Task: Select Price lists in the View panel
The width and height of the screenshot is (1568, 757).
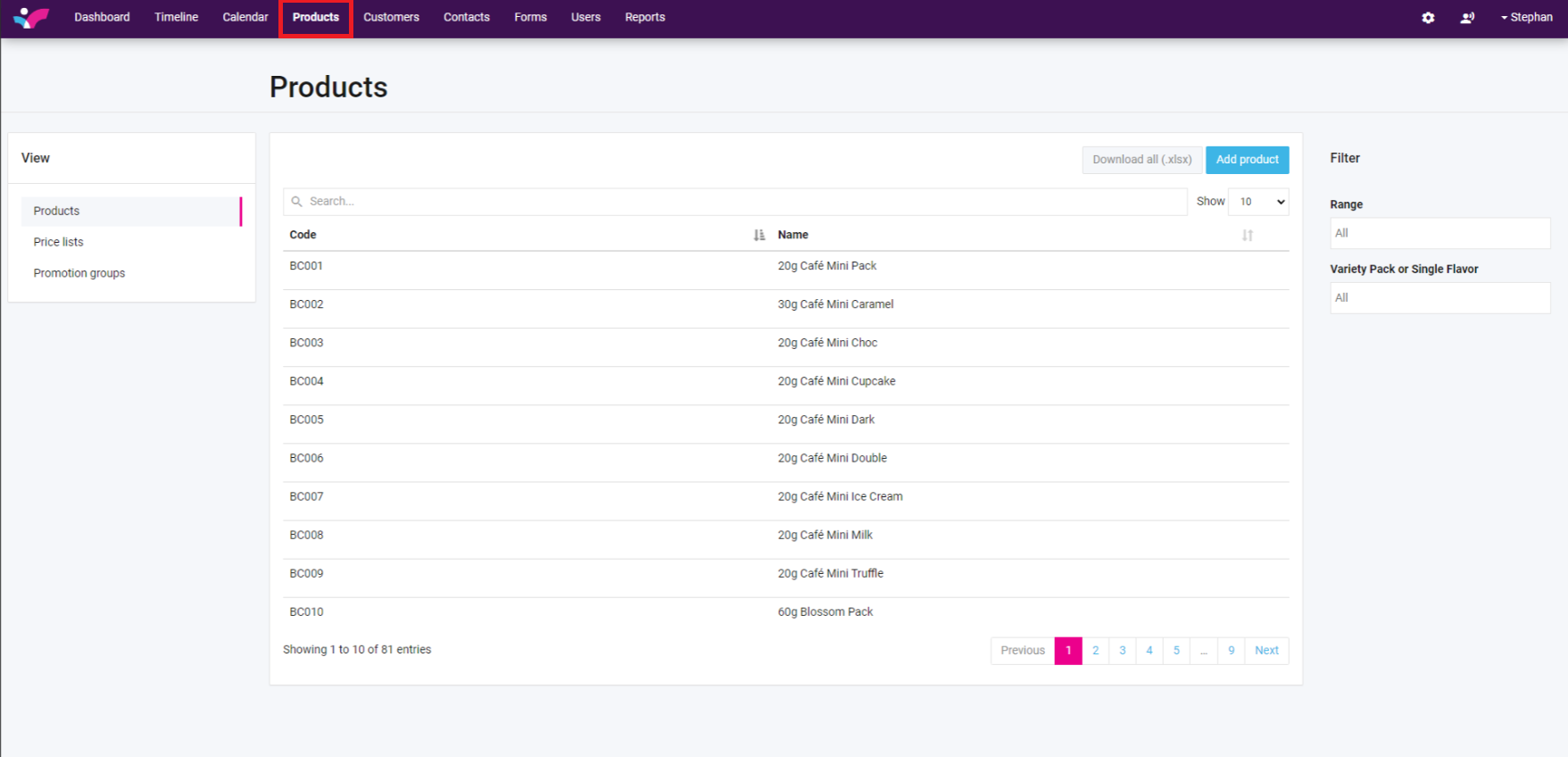Action: pos(59,242)
